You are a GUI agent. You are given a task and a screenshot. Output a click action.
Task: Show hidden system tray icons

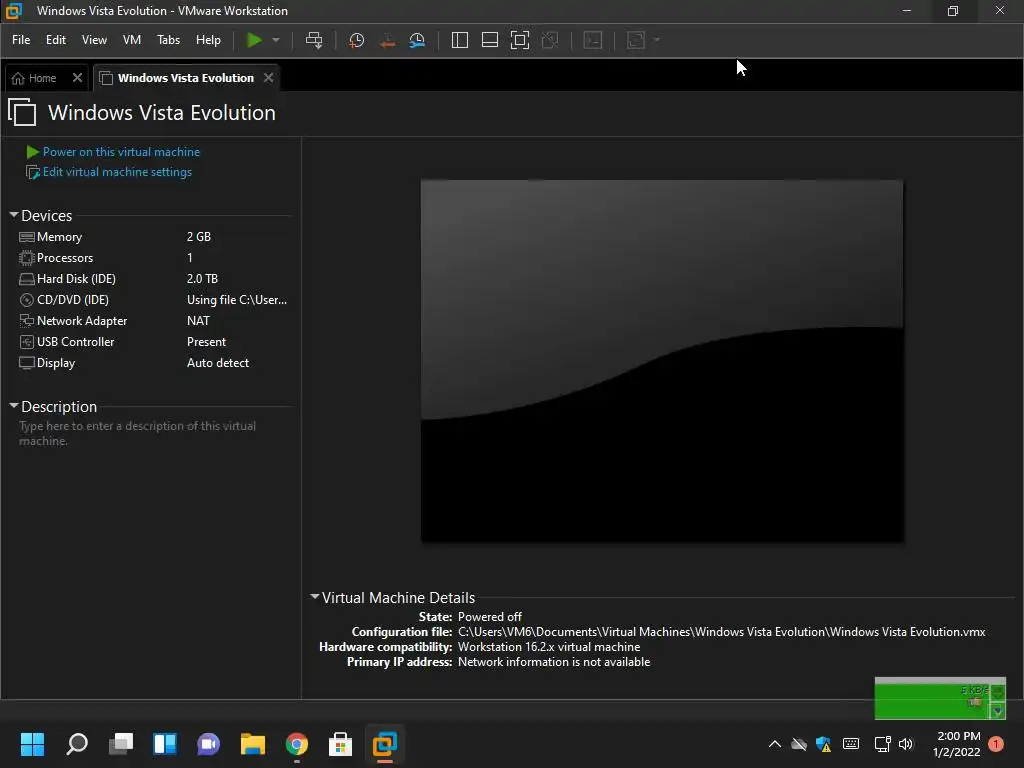[775, 744]
